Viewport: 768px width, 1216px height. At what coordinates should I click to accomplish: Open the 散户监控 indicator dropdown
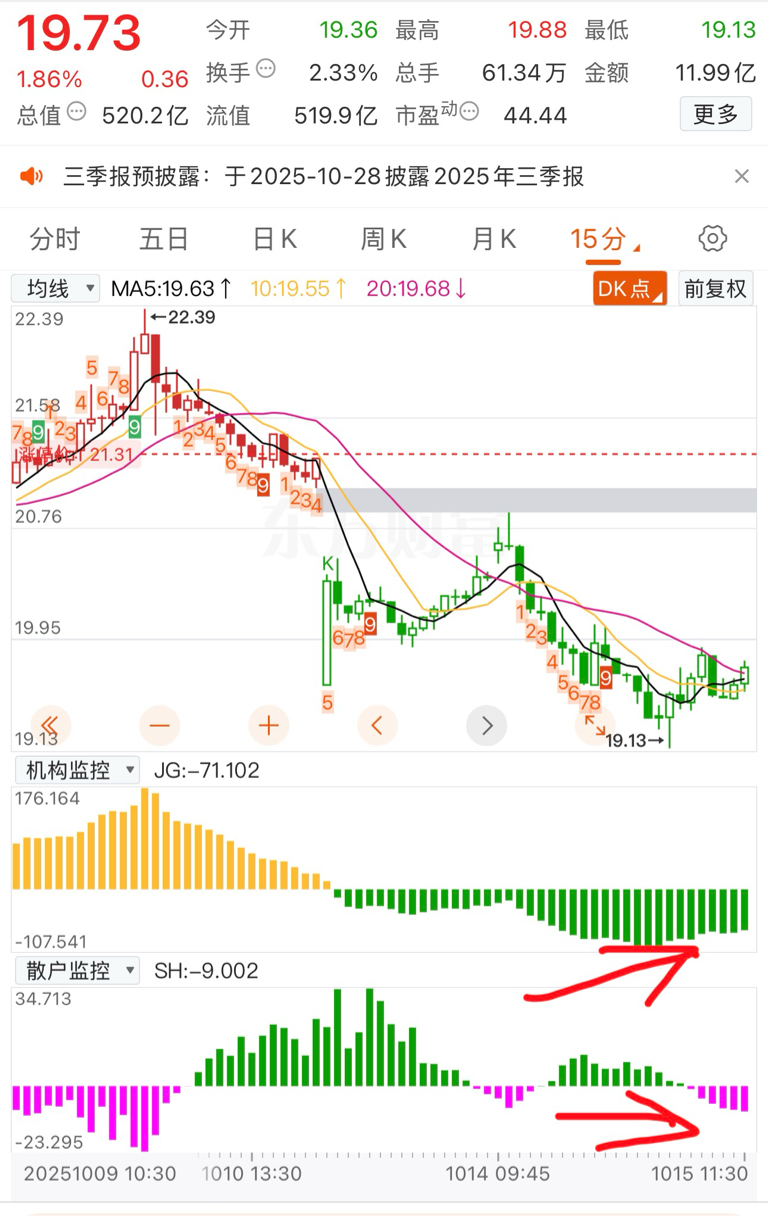coord(76,970)
